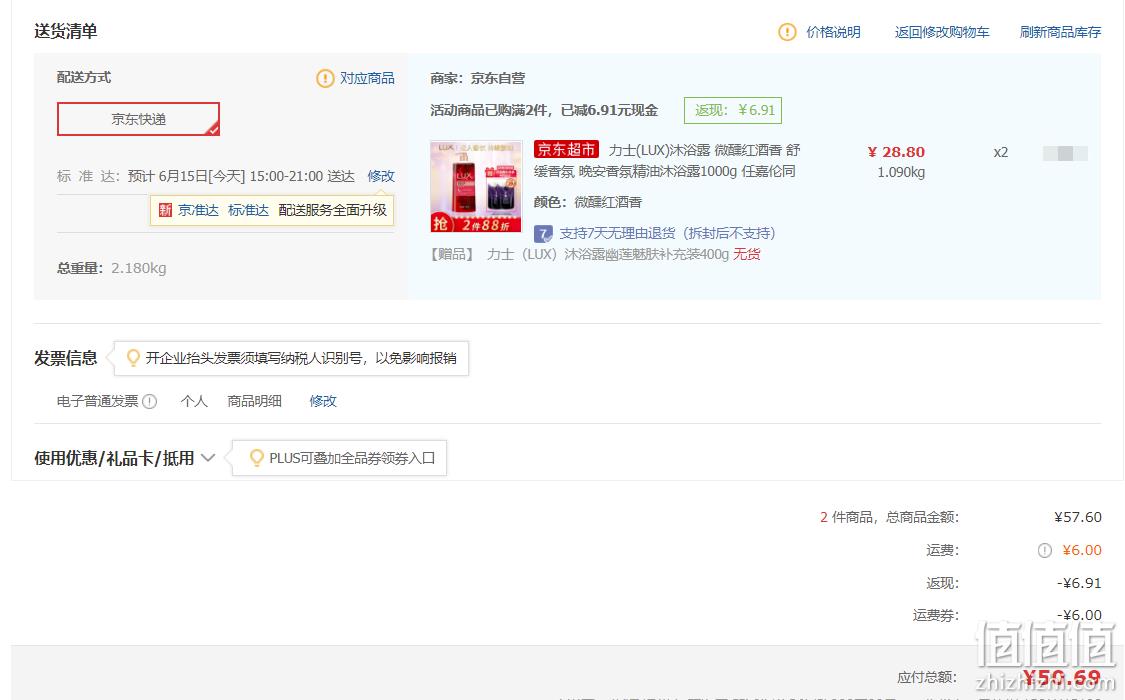Click the merchant name 京东自营

tap(498, 78)
